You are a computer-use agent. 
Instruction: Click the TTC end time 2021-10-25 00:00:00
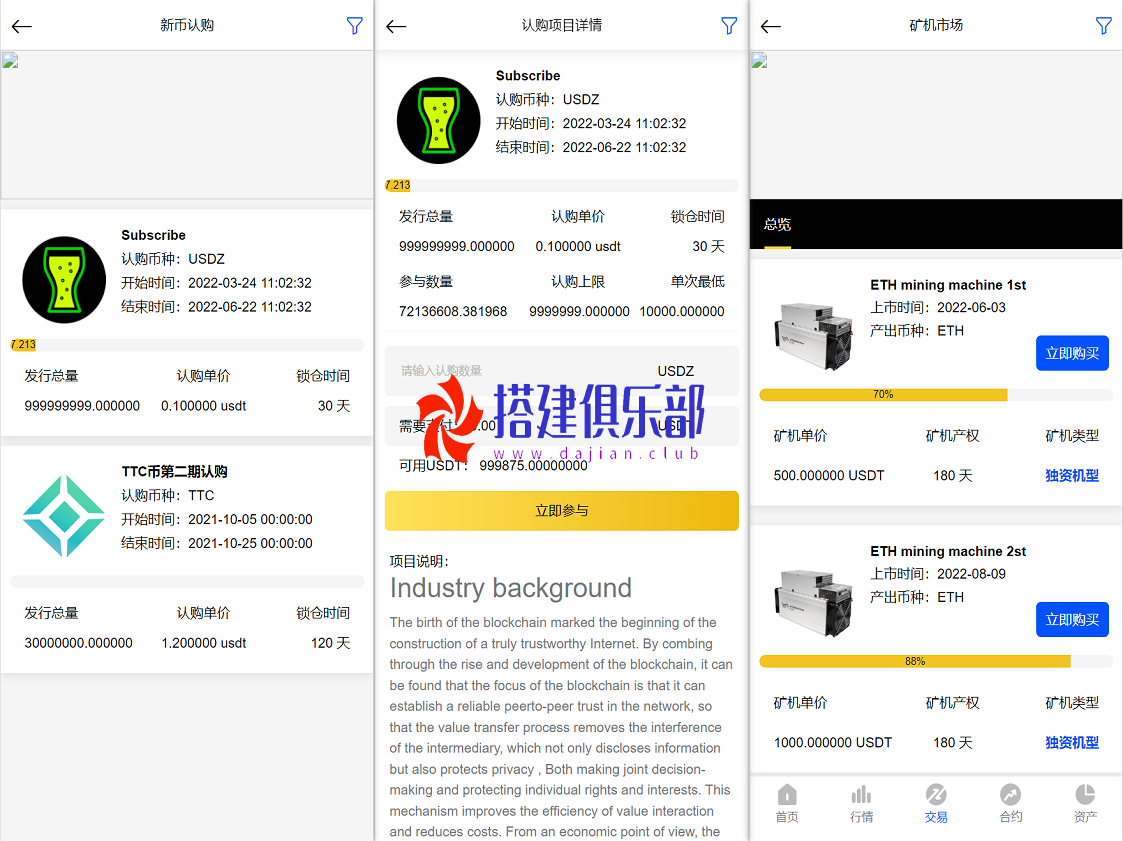click(217, 543)
